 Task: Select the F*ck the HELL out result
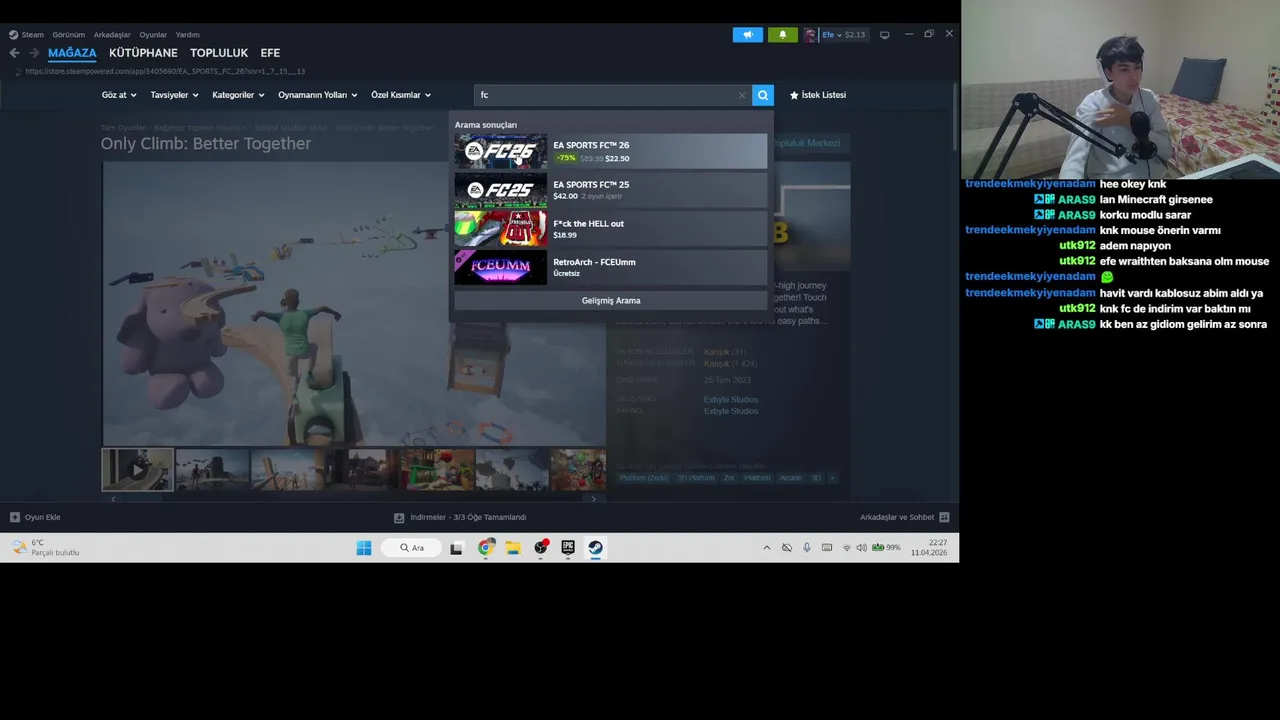(611, 229)
